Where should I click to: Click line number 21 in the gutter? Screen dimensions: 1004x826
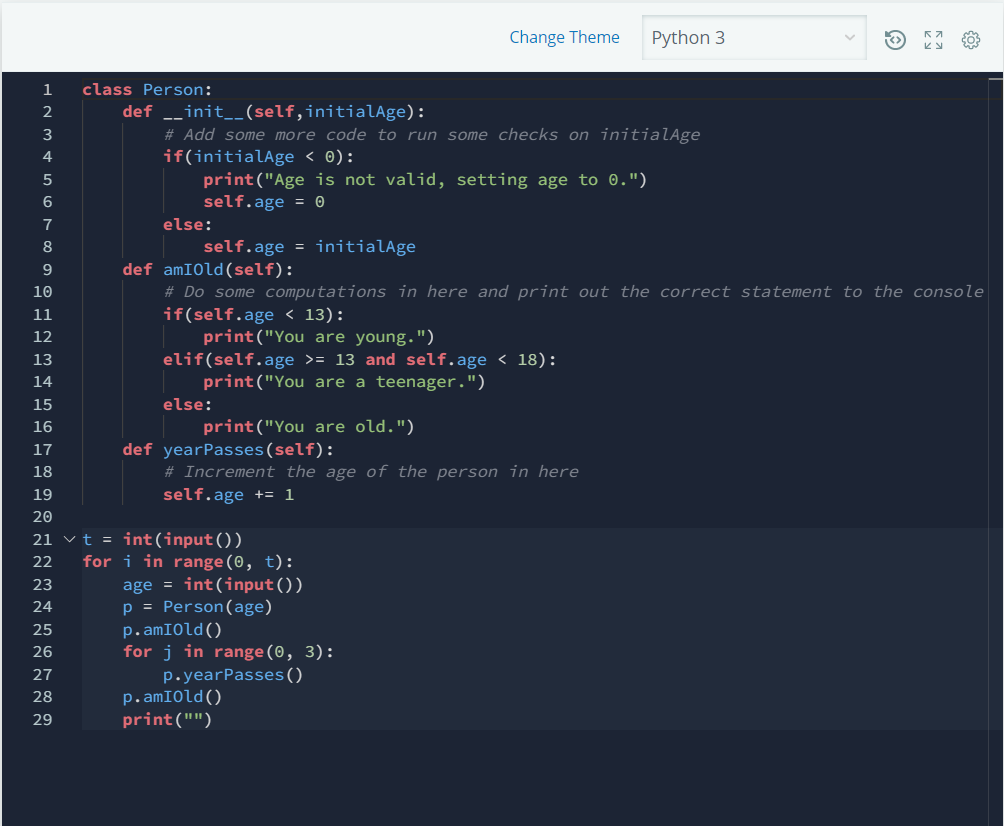41,539
